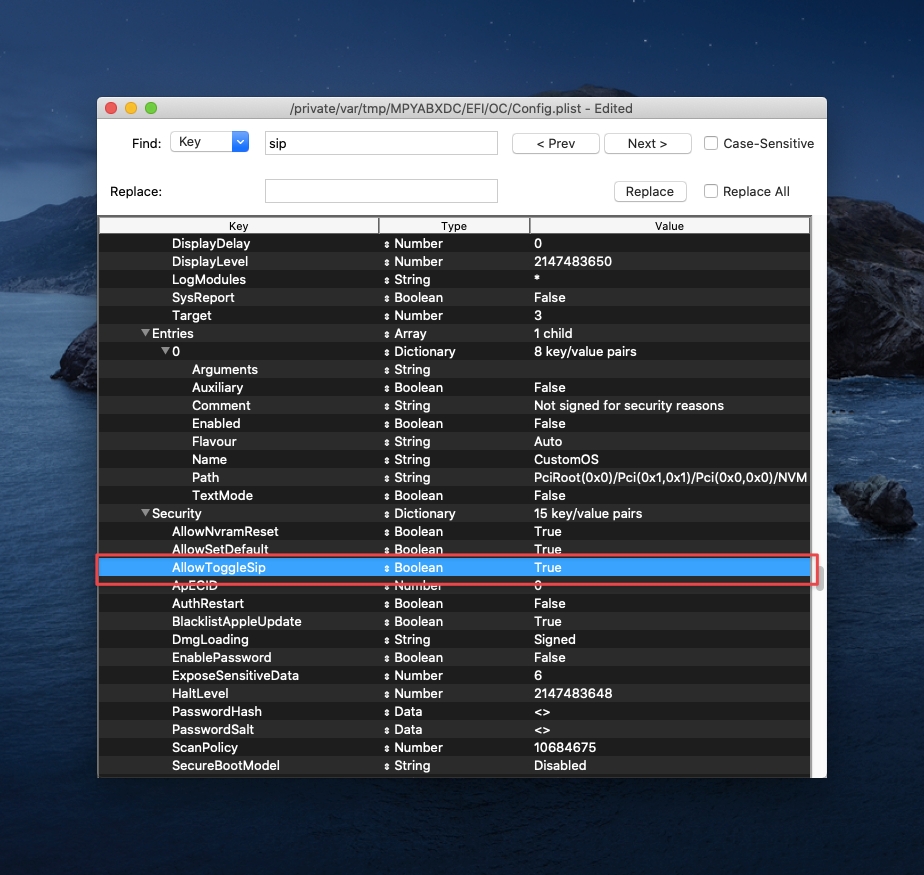This screenshot has width=924, height=875.
Task: Collapse the Security dictionary triangle
Action: pyautogui.click(x=145, y=514)
